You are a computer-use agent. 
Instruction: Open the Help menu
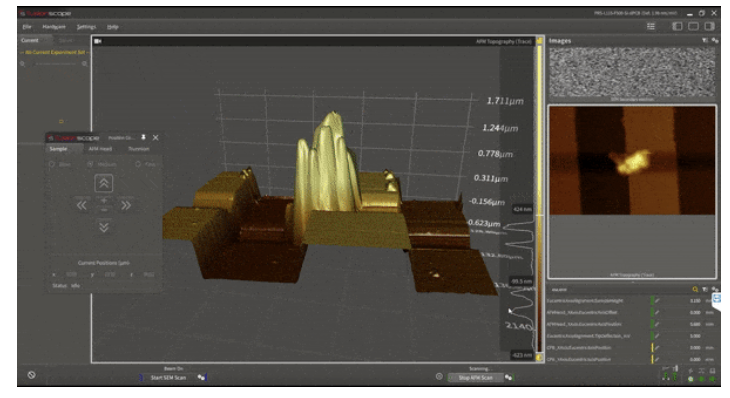pyautogui.click(x=113, y=27)
